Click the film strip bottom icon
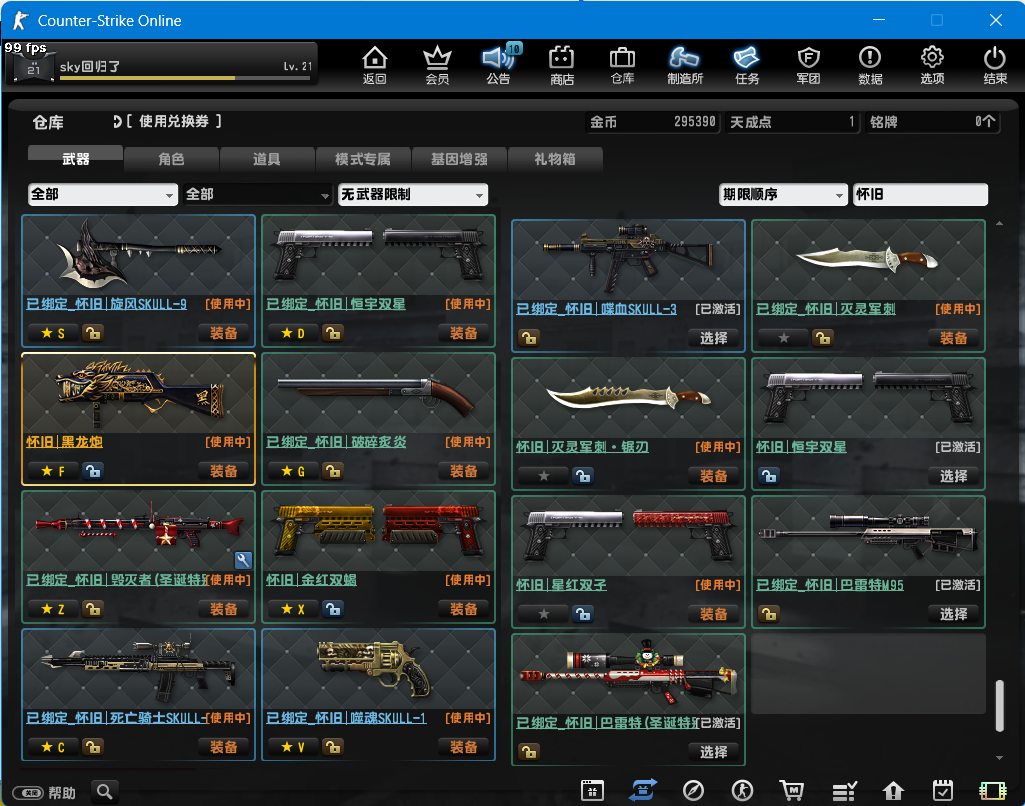Image resolution: width=1025 pixels, height=806 pixels. click(992, 790)
